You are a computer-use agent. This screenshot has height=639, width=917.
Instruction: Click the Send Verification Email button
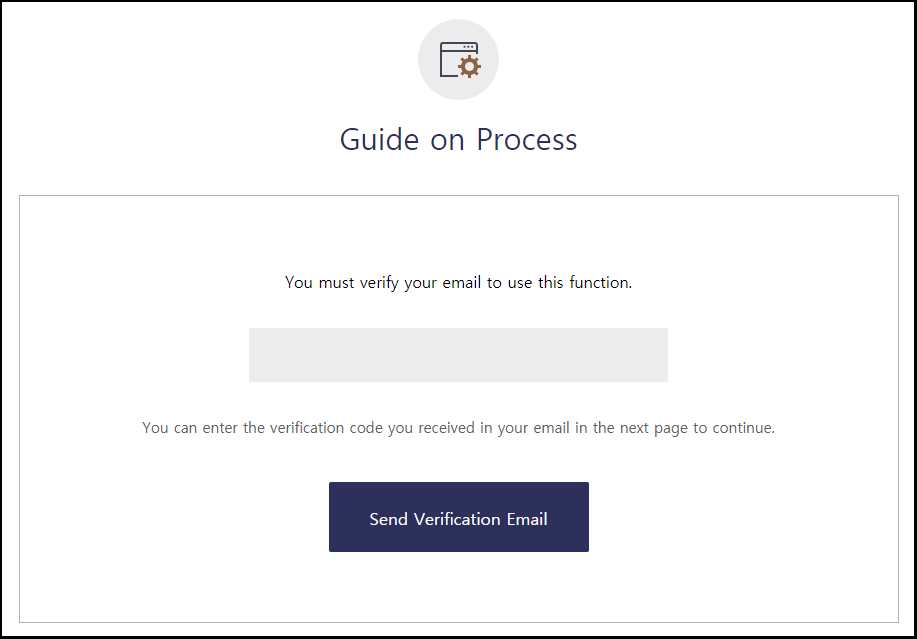click(x=458, y=517)
